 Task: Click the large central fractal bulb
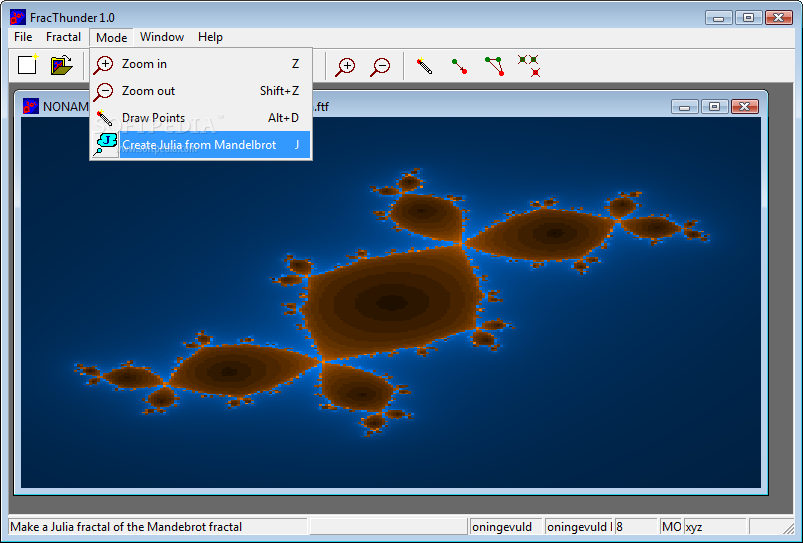tap(392, 302)
